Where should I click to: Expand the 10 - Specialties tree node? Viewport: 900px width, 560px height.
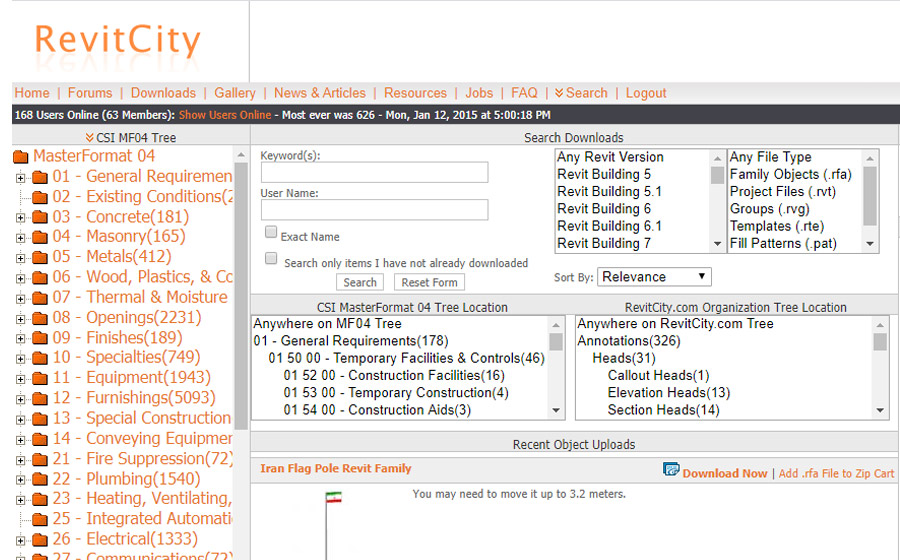click(20, 359)
